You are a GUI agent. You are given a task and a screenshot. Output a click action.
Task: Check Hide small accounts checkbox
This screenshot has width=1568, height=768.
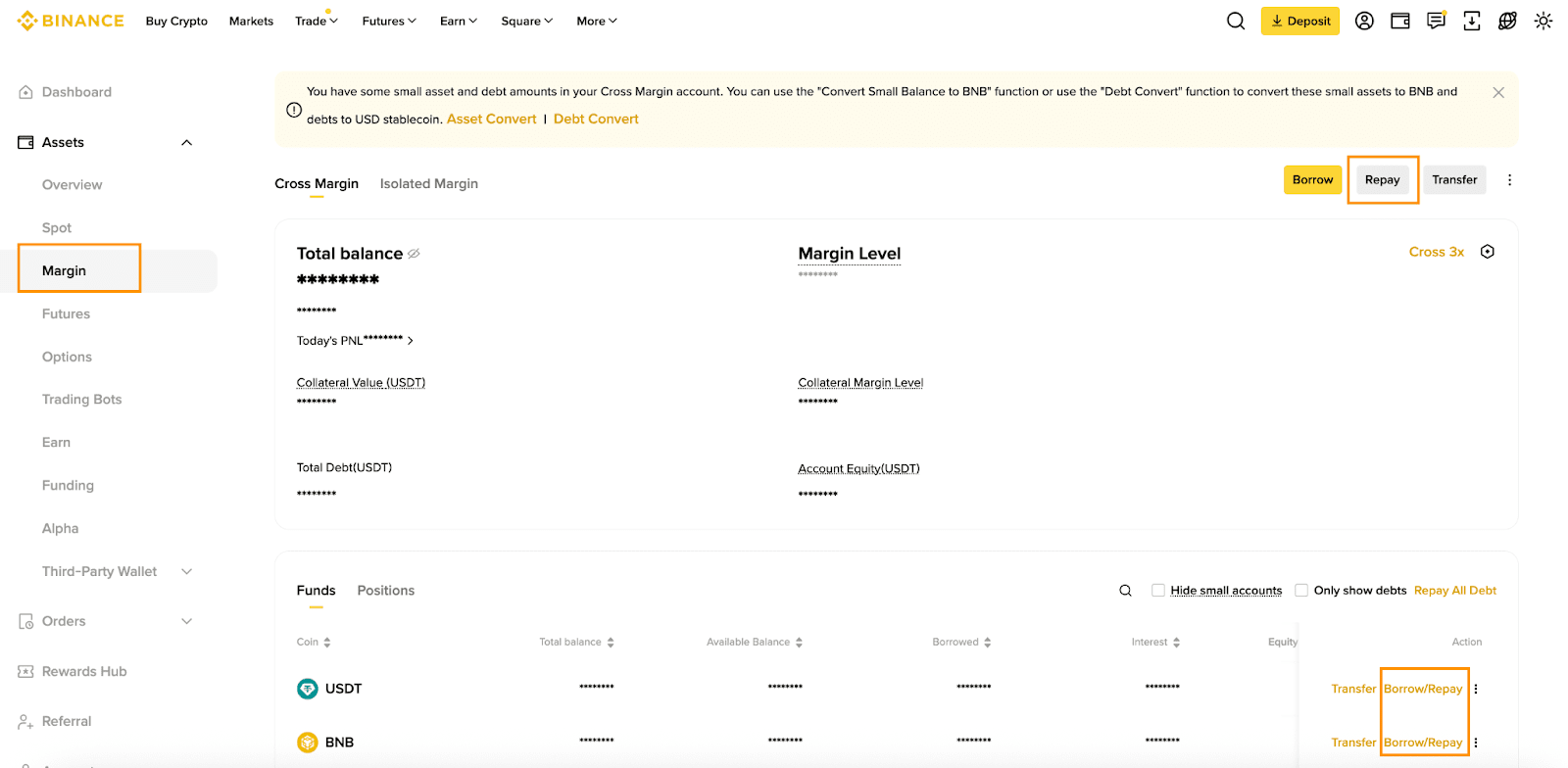1158,591
